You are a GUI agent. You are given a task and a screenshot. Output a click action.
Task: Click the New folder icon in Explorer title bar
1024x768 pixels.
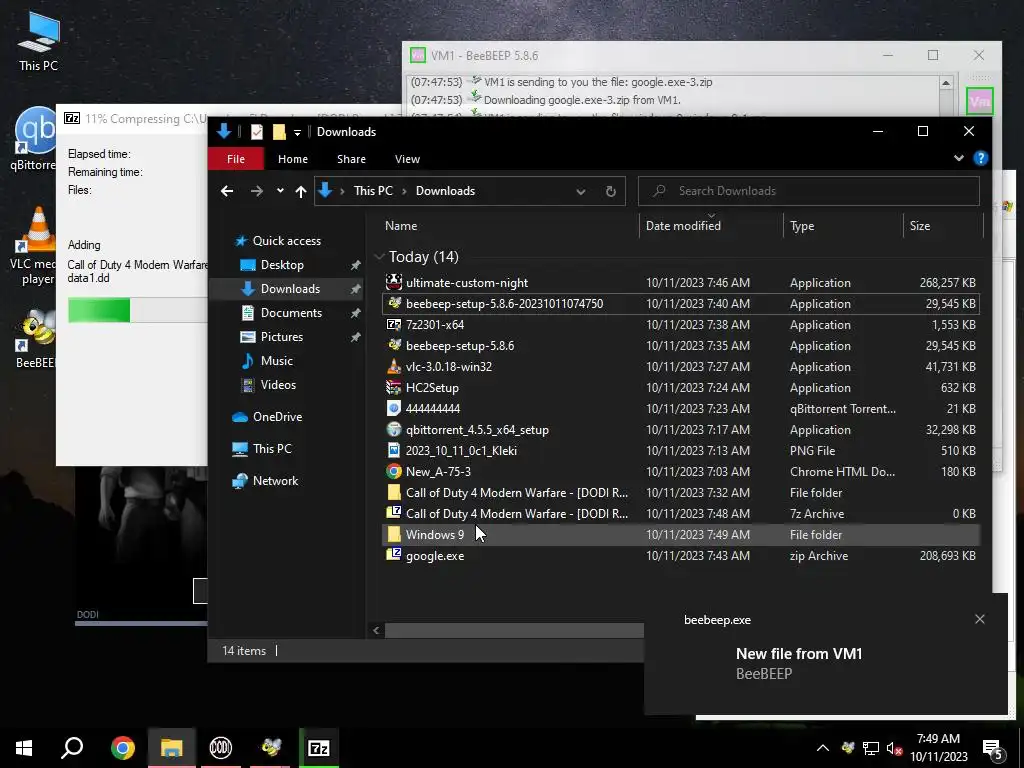(x=279, y=132)
